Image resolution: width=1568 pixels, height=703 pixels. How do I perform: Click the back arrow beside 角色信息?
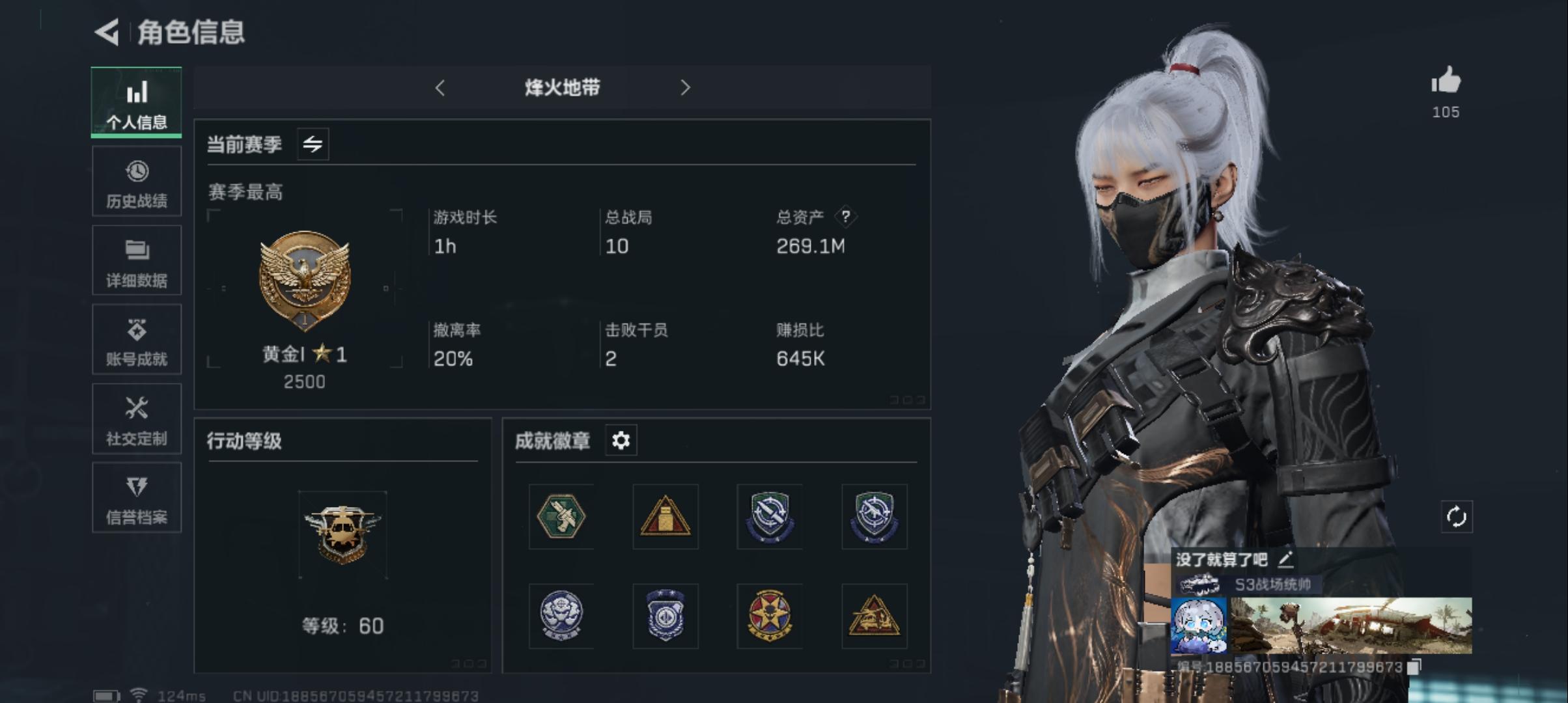click(107, 32)
